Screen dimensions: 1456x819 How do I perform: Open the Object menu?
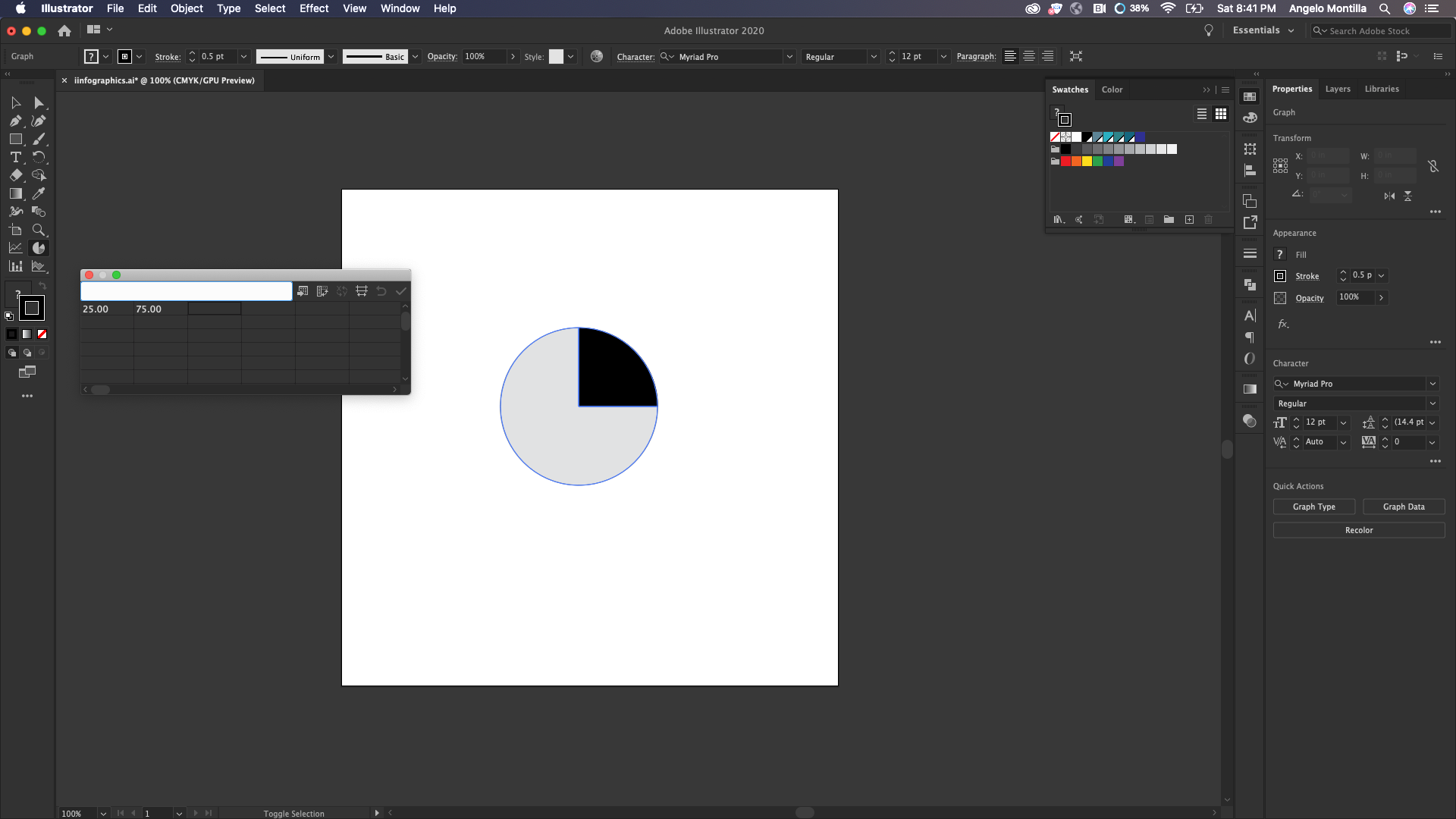click(187, 8)
